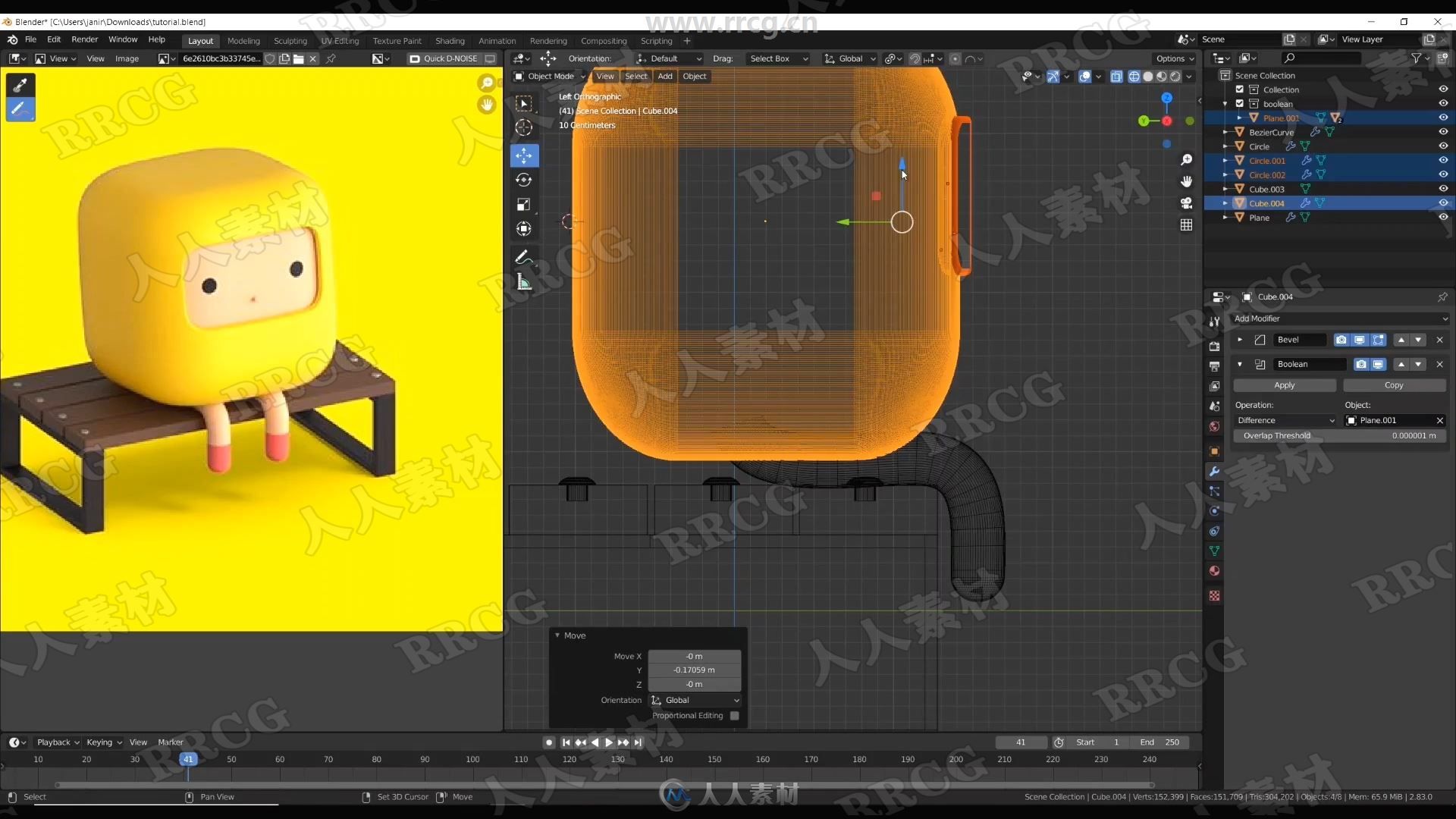
Task: Drag the Overlap Threshold slider
Action: [x=1338, y=435]
